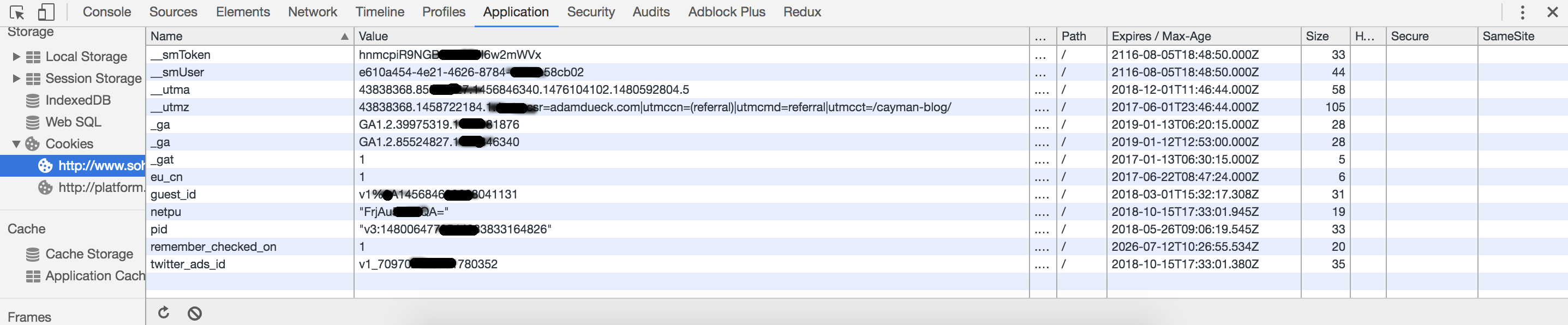1568x325 pixels.
Task: Select the twitter_ads_id cookie row
Action: (188, 264)
